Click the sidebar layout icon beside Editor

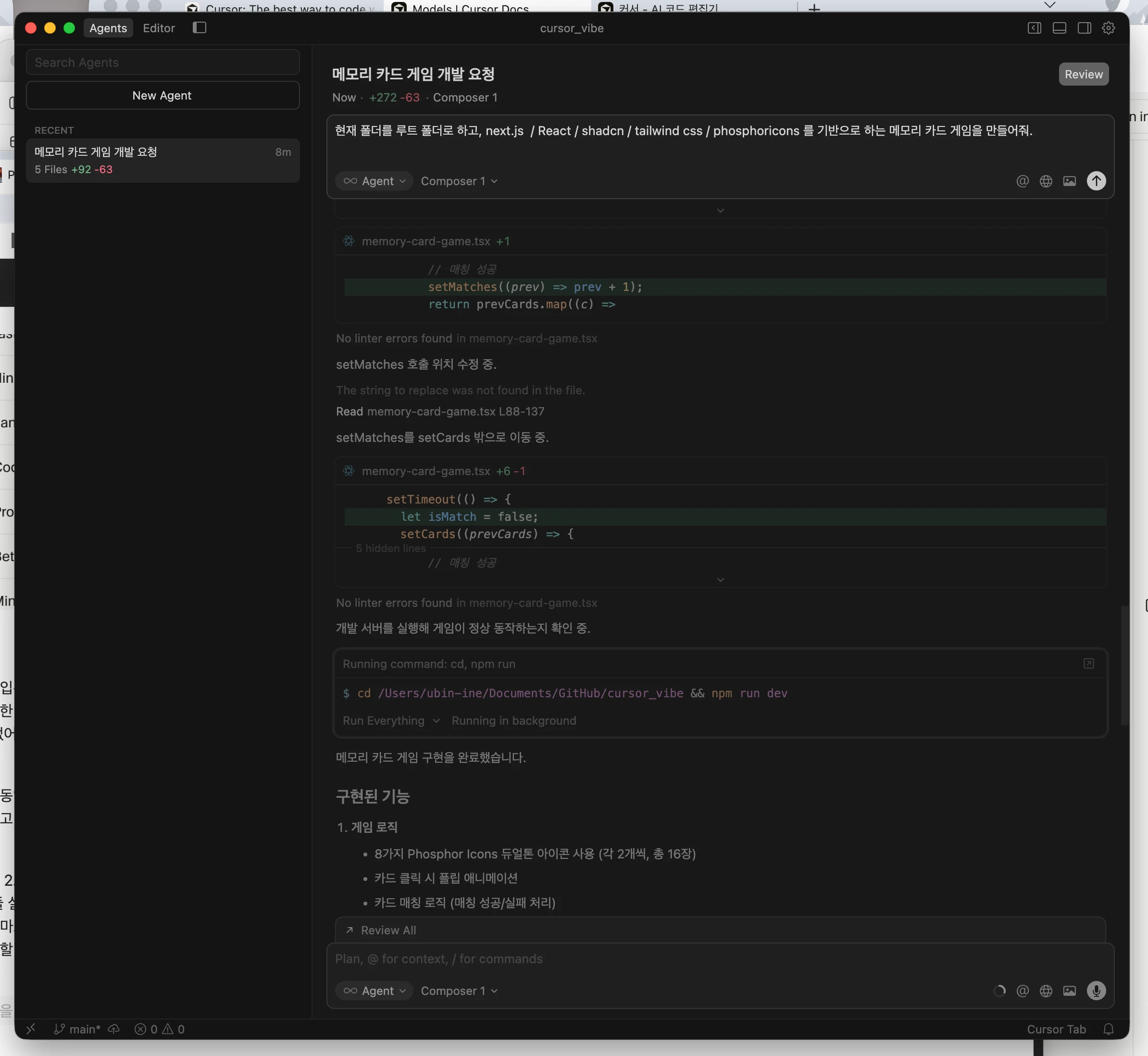pos(200,28)
